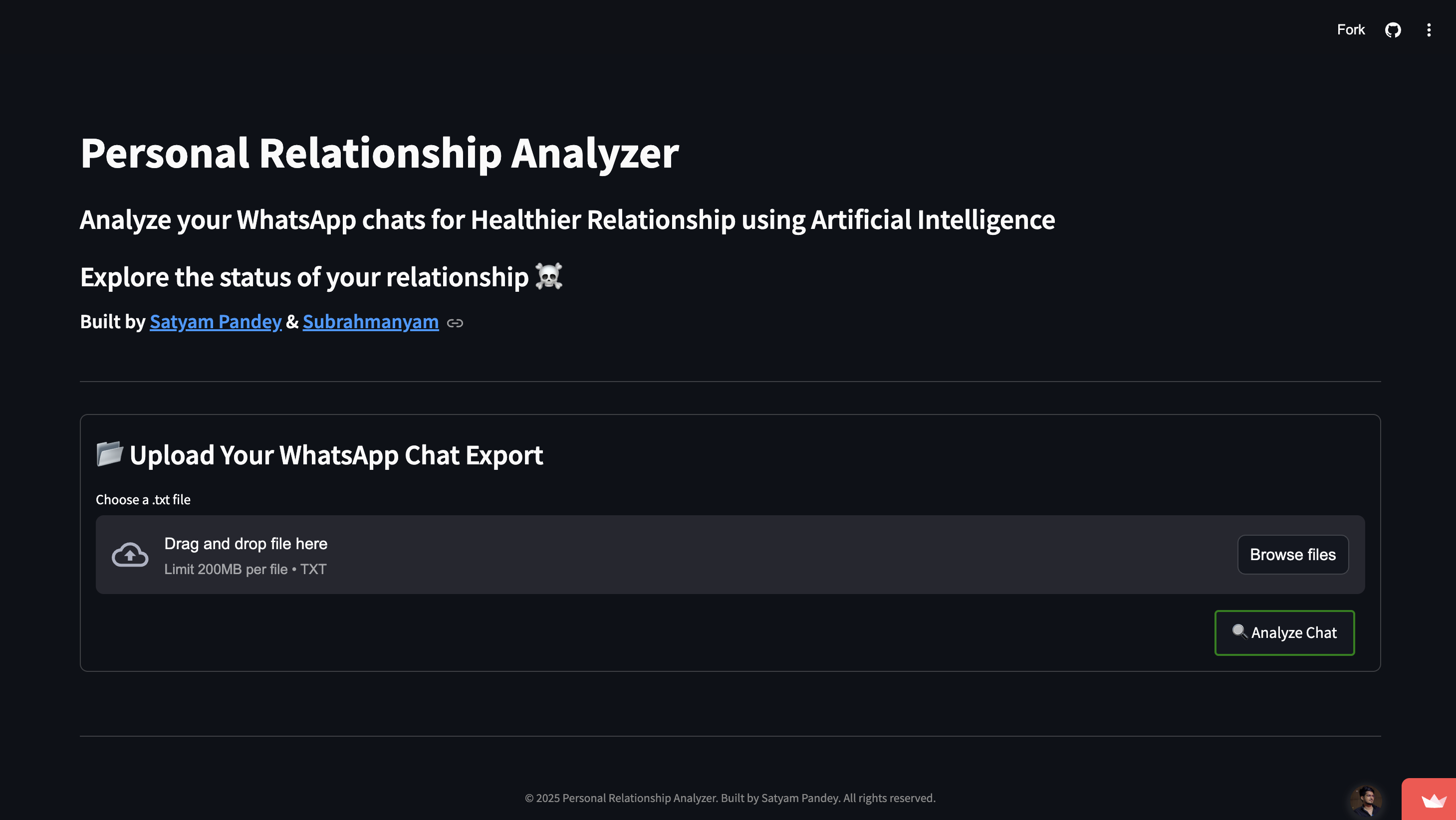Screen dimensions: 1456x820
Task: Open the three-dot app menu
Action: [1429, 30]
